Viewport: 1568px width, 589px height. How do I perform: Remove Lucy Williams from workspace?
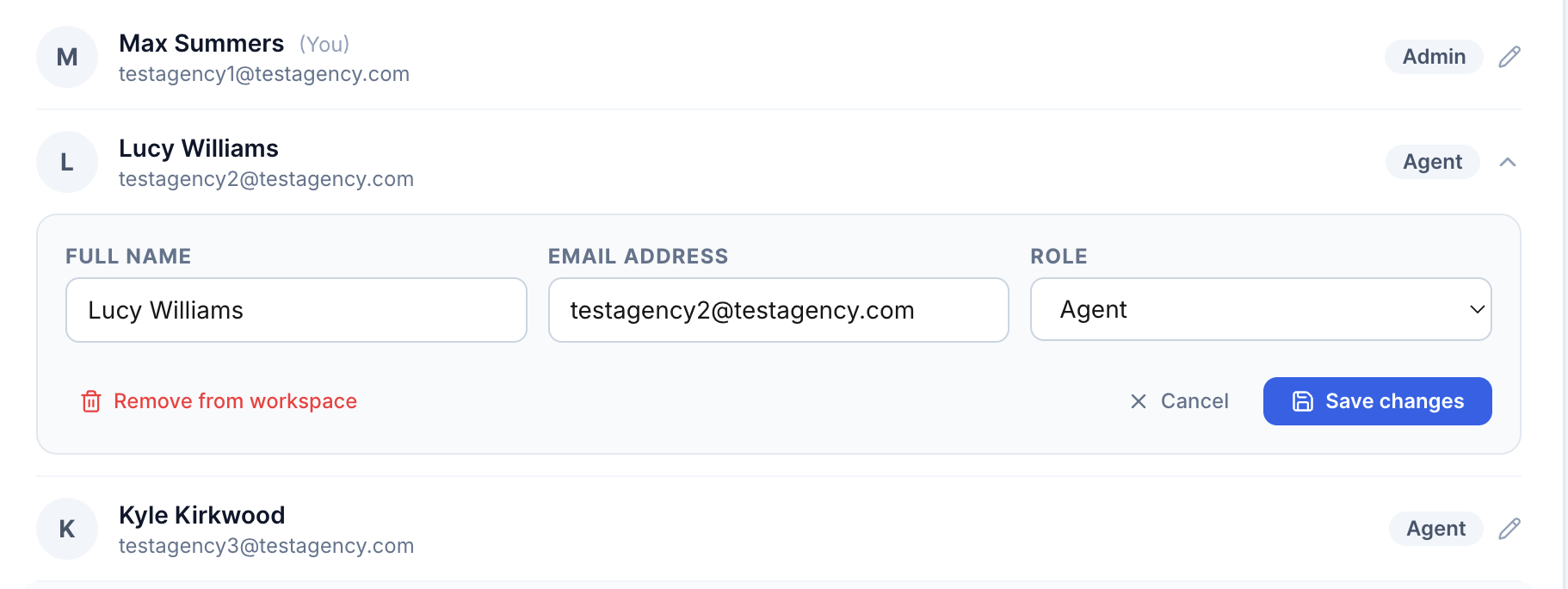pyautogui.click(x=235, y=401)
